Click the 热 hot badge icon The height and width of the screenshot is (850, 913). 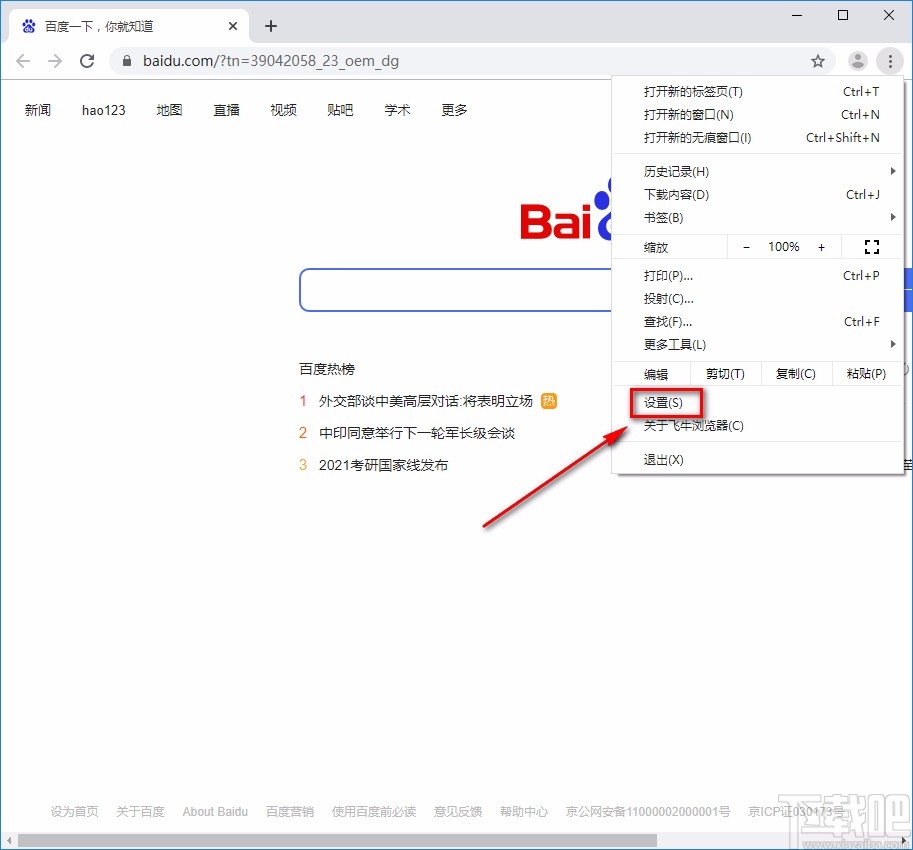coord(548,400)
